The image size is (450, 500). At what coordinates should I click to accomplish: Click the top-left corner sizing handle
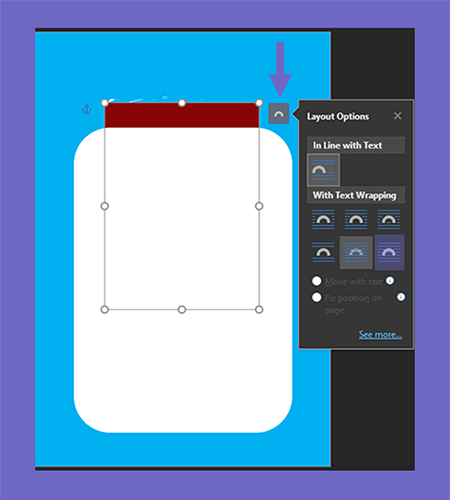click(x=105, y=103)
